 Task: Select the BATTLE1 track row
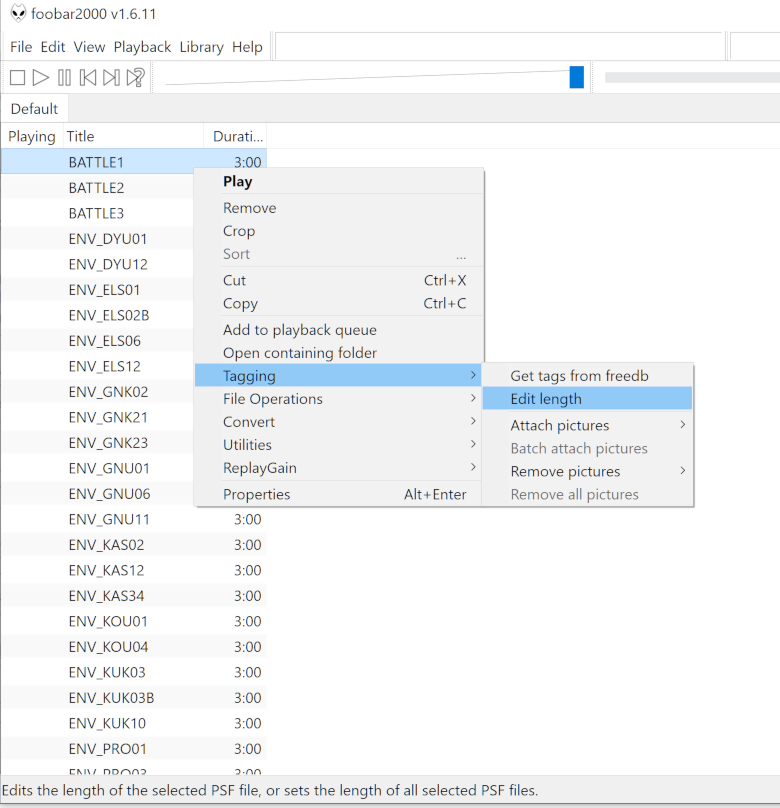134,162
